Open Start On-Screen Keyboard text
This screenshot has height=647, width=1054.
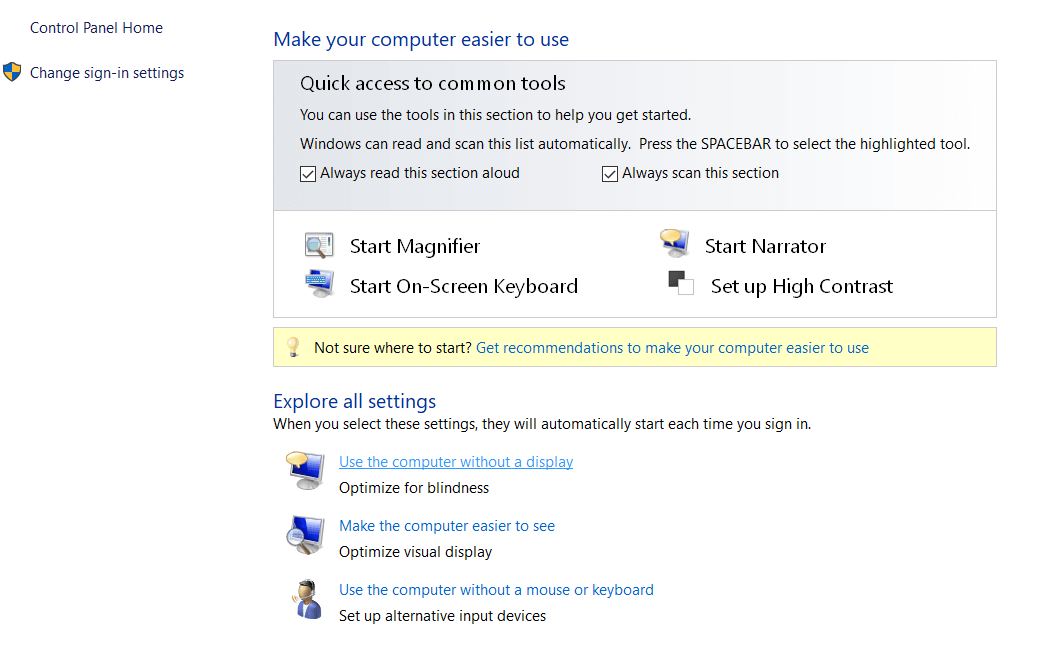coord(464,286)
